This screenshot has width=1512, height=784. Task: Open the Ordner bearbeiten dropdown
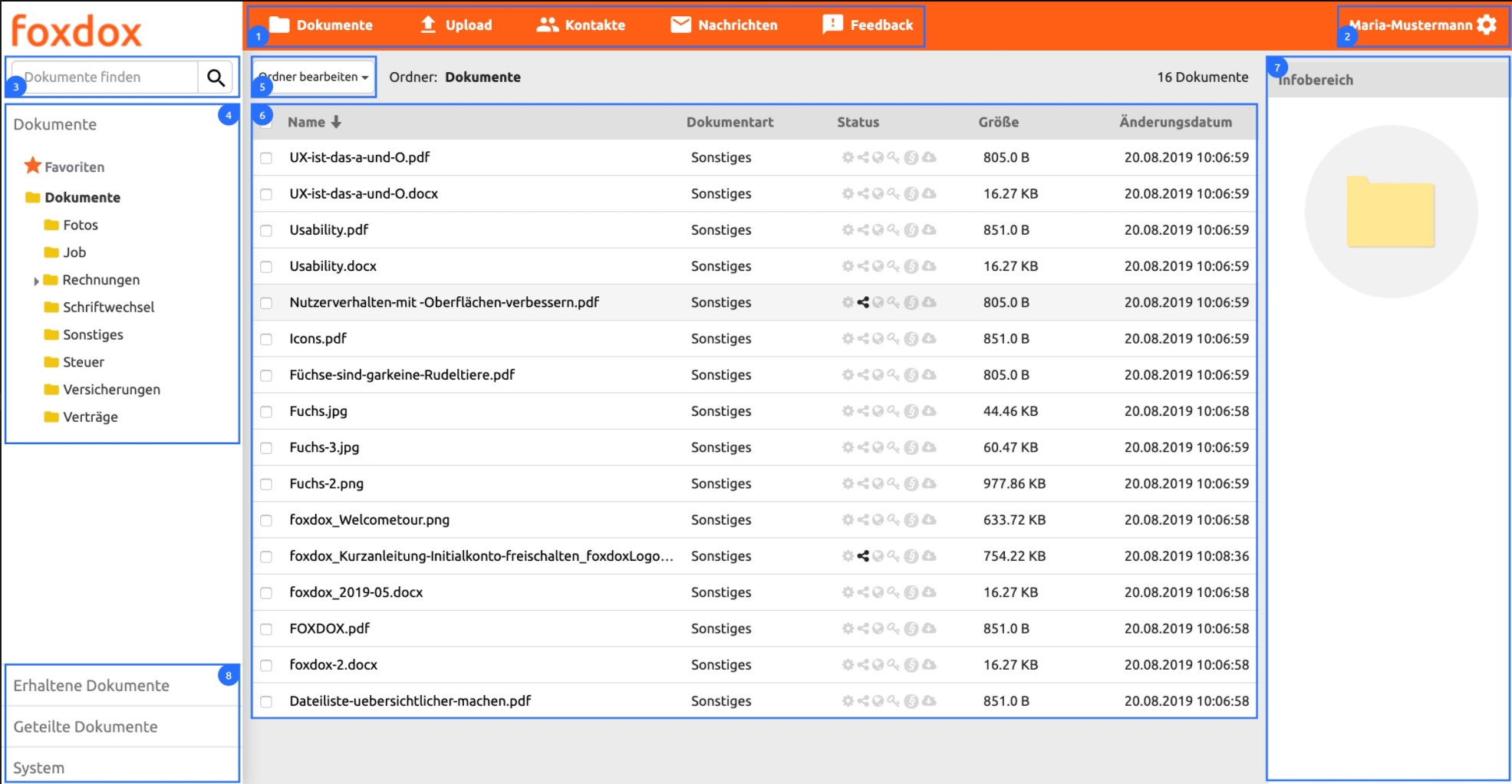pyautogui.click(x=314, y=77)
